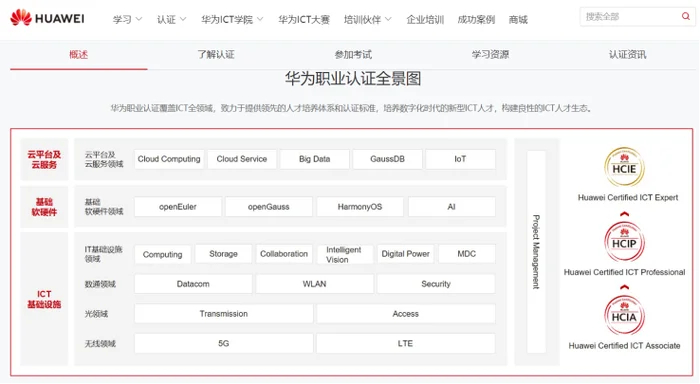Open the WLAN certification

coord(315,284)
